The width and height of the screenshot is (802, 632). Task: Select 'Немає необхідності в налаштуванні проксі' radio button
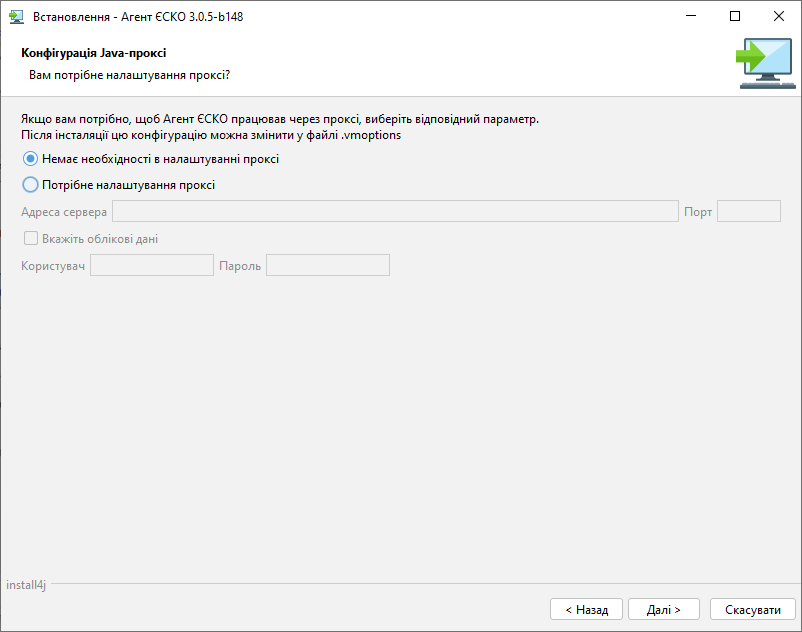(30, 159)
